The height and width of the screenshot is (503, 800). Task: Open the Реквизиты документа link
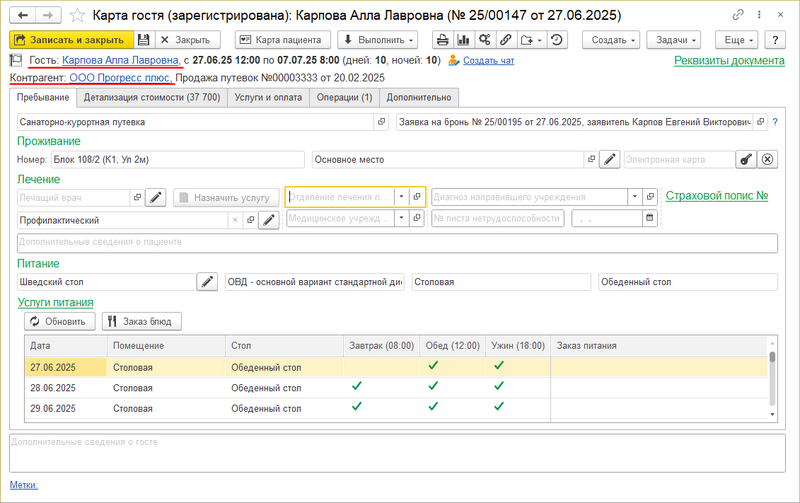(x=728, y=61)
